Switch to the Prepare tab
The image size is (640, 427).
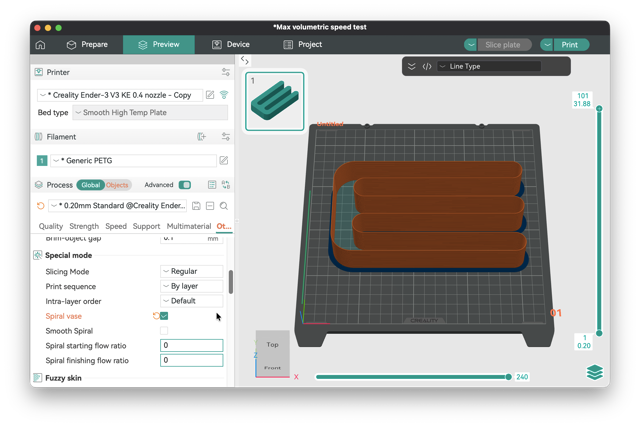point(87,44)
